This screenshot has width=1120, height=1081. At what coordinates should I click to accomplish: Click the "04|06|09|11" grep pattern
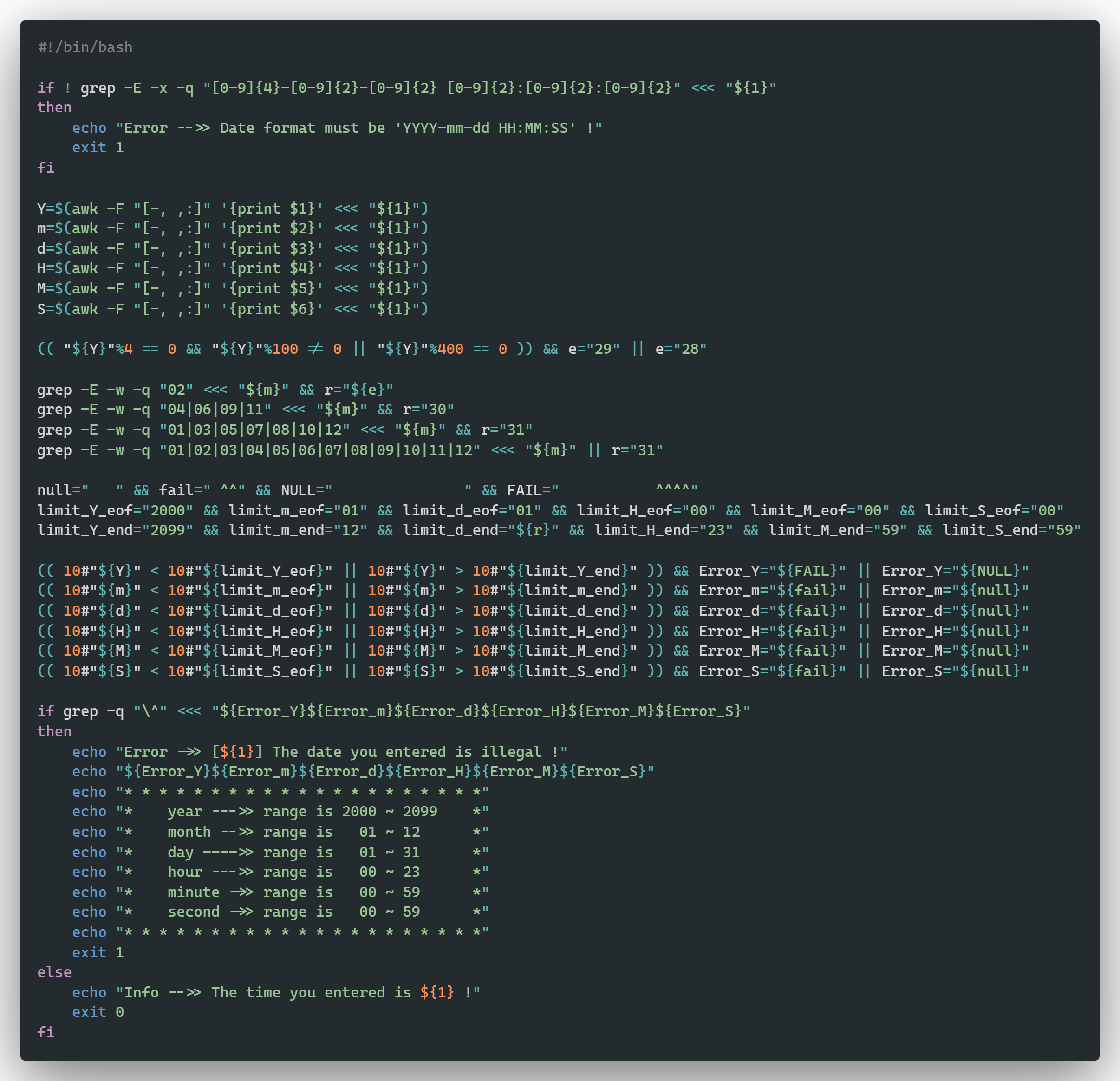[x=215, y=409]
